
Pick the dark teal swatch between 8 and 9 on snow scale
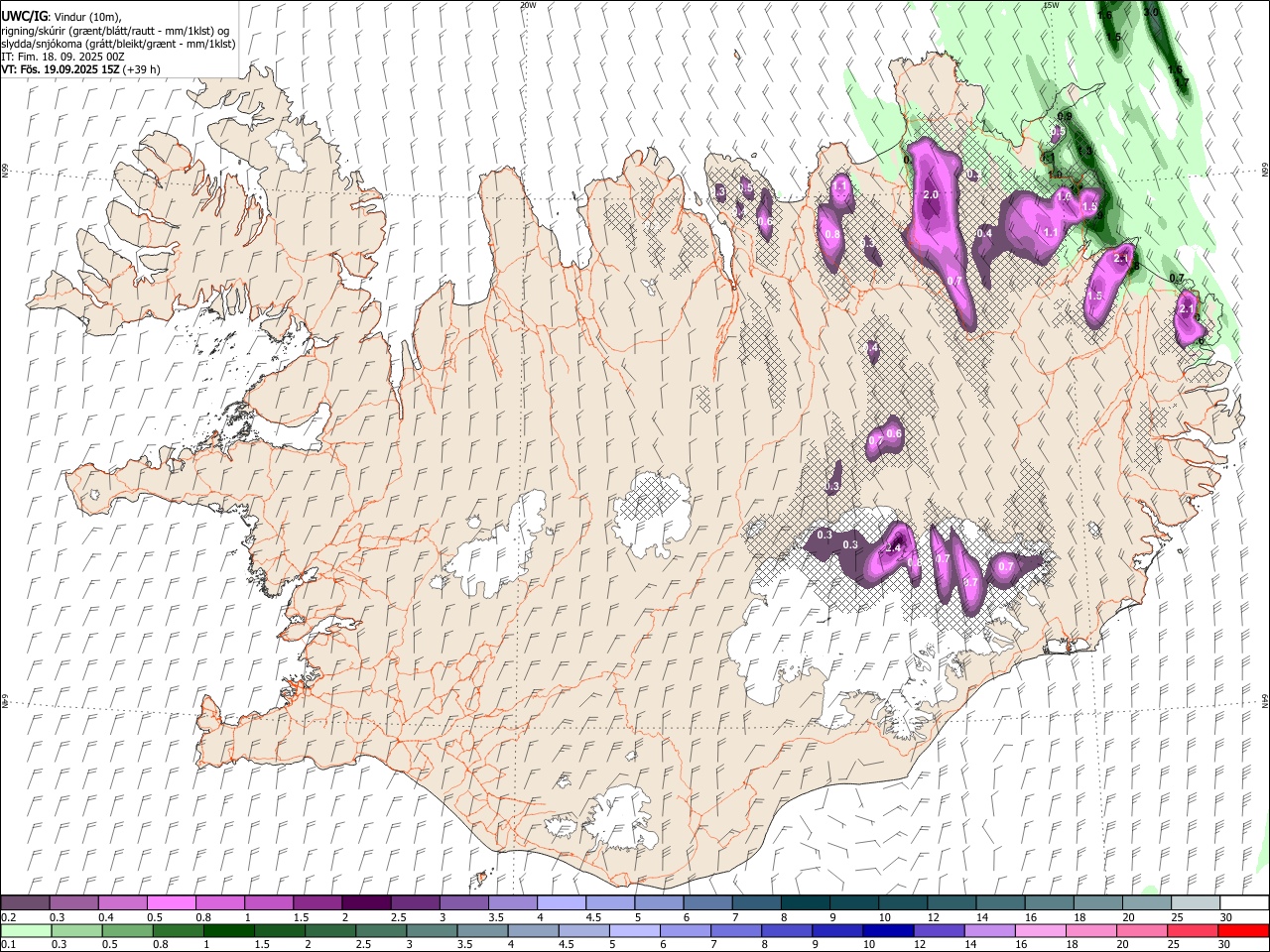click(x=806, y=903)
